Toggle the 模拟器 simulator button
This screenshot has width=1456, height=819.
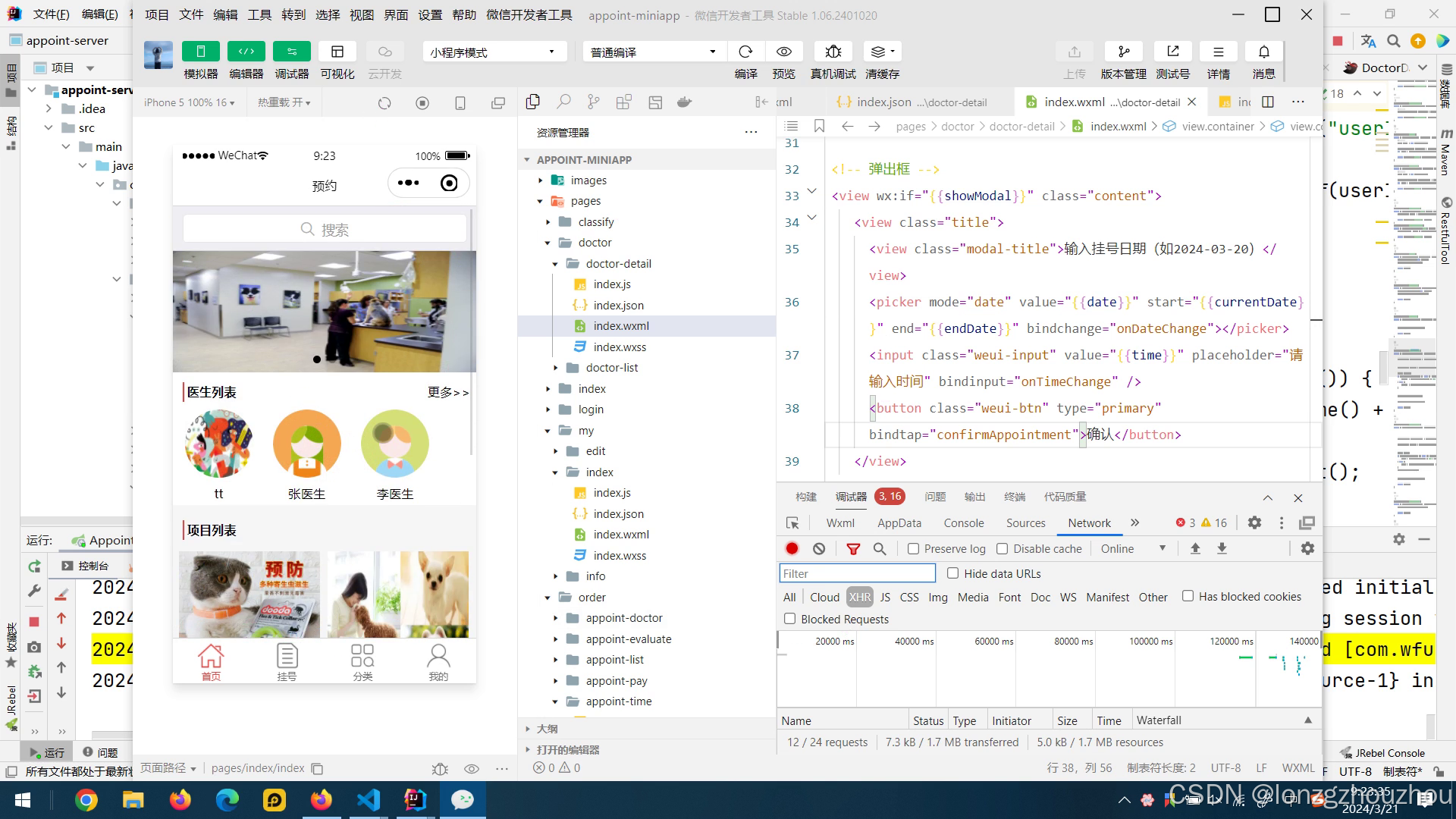pyautogui.click(x=200, y=52)
